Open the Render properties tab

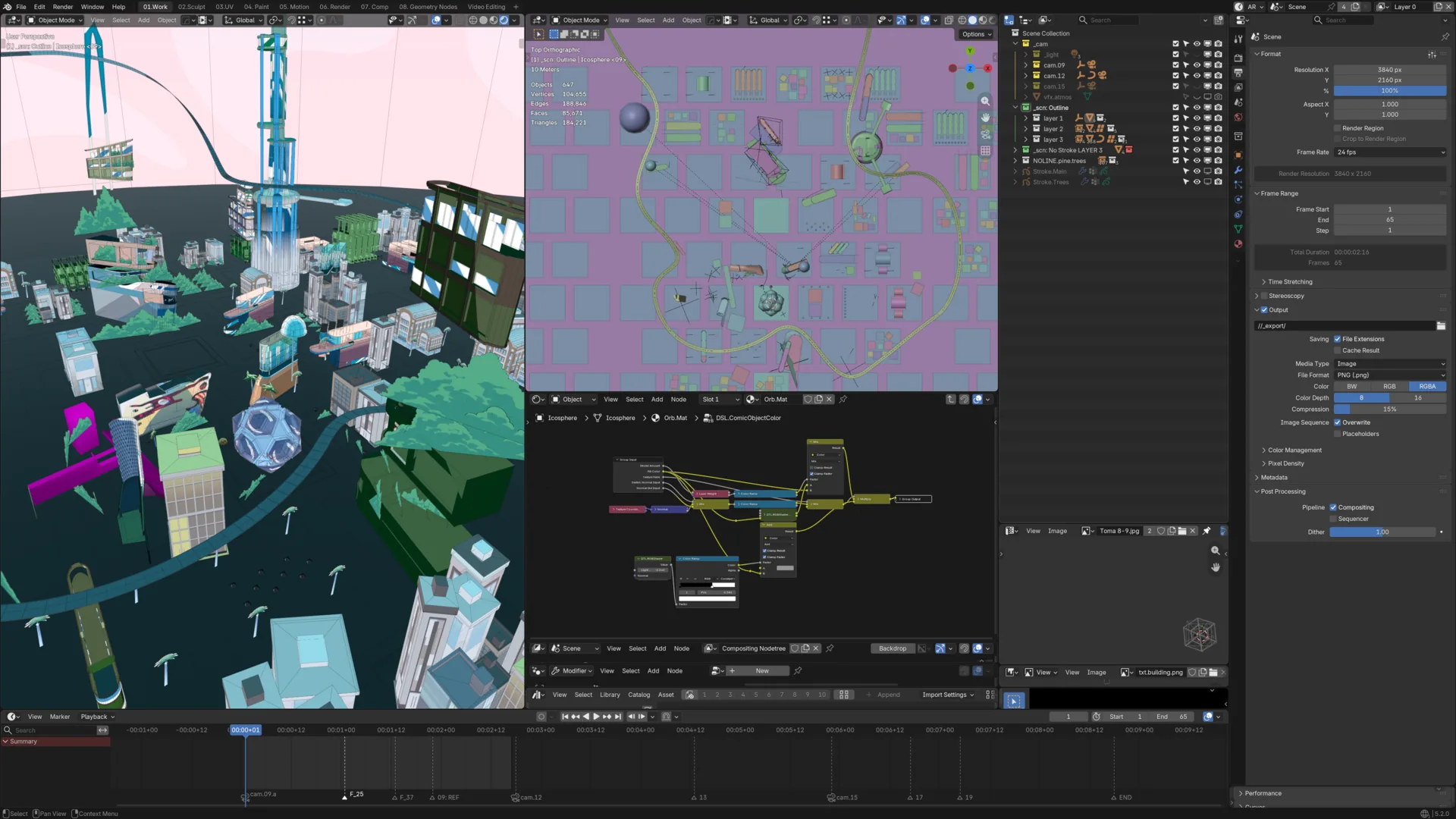1238,57
